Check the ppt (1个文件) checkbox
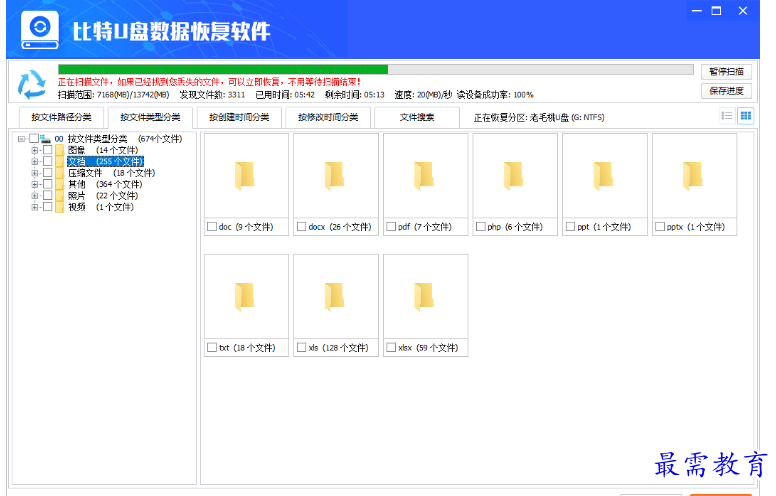Screen dimensions: 776x496 [570, 227]
